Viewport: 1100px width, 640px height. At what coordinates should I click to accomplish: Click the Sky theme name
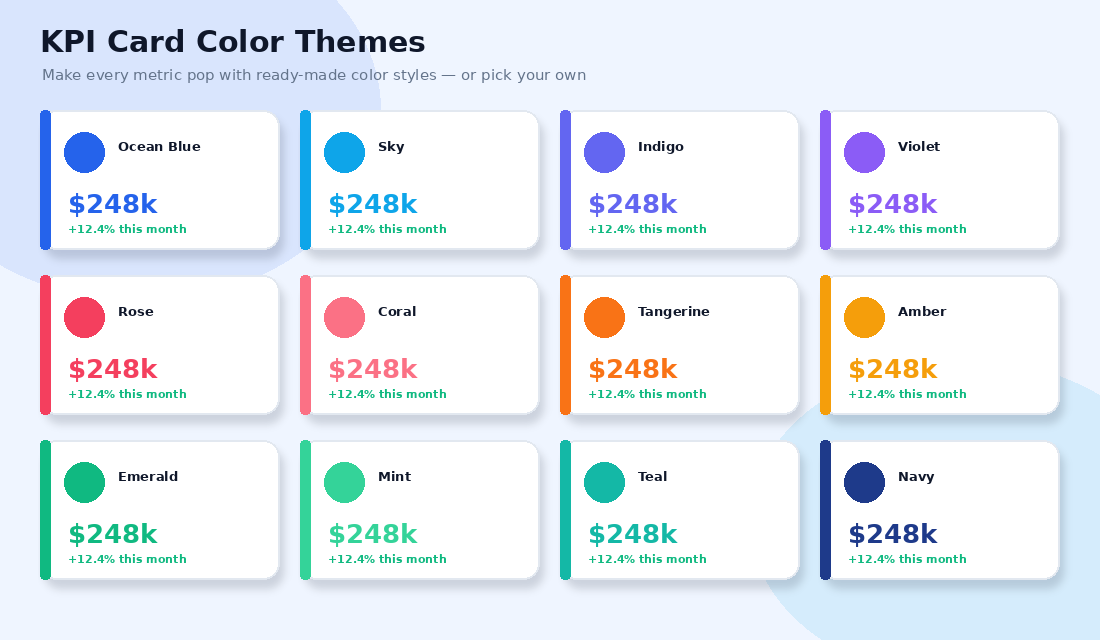tap(391, 147)
